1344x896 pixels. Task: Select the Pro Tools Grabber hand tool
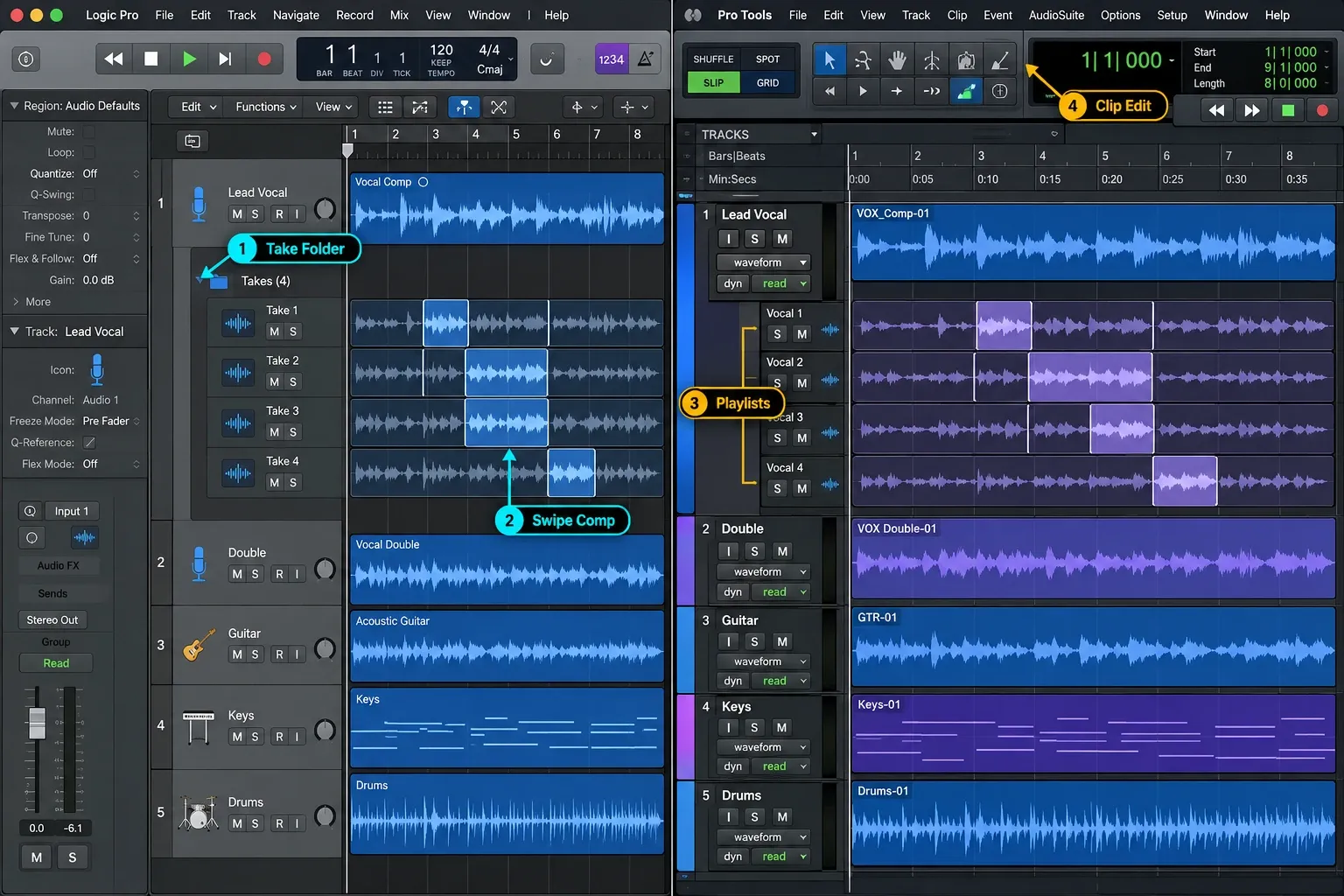point(897,59)
